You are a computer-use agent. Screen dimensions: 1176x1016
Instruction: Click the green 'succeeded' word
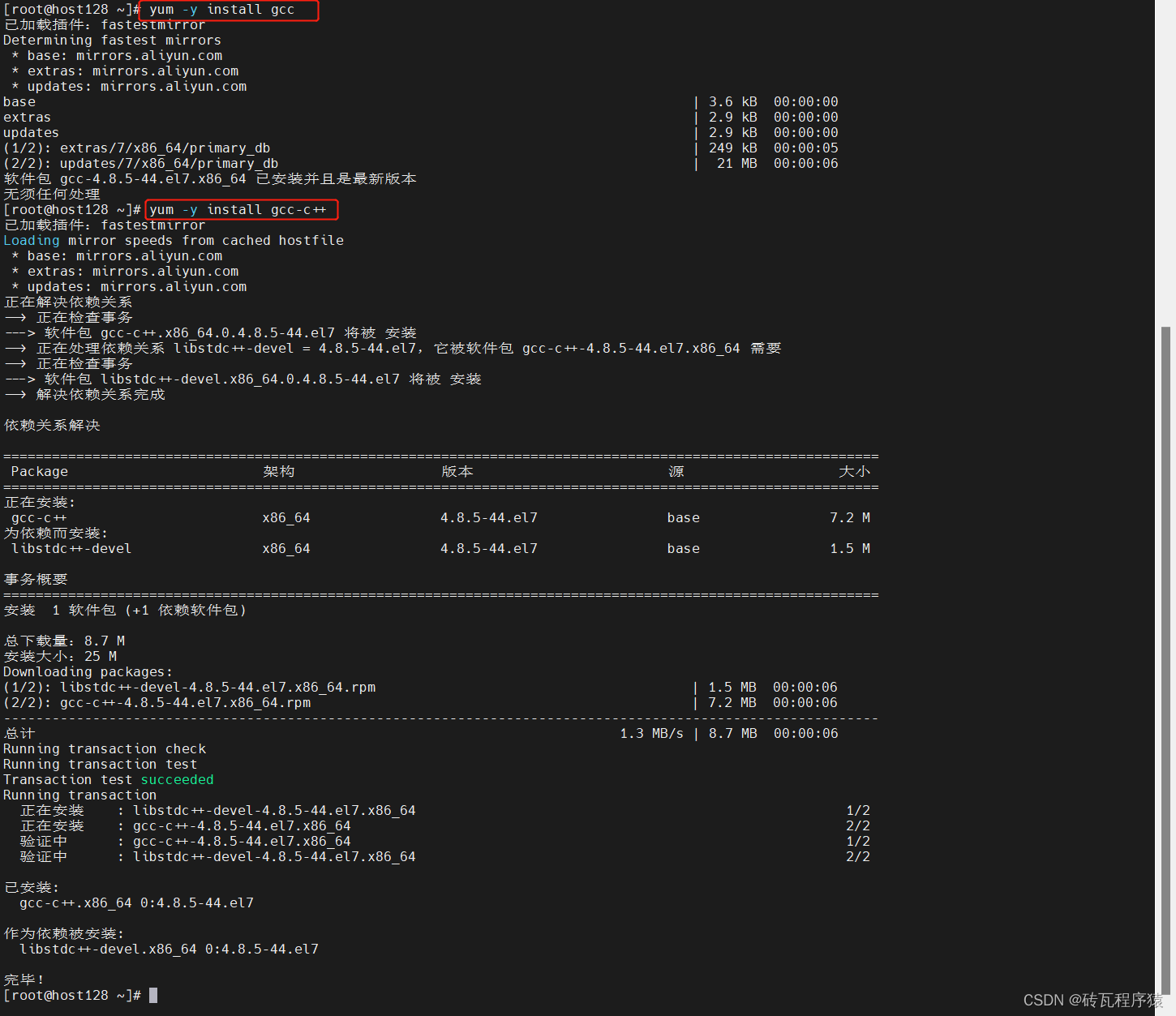(178, 780)
